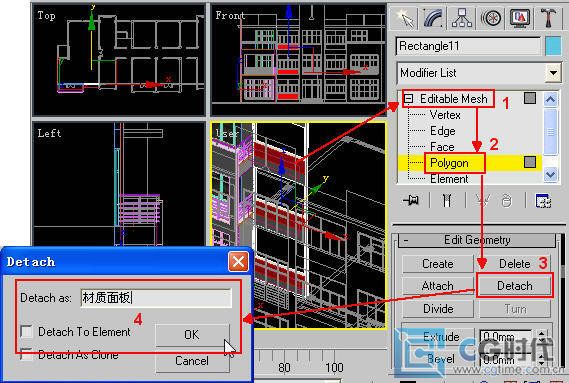This screenshot has height=383, width=569.
Task: Click the Turn button
Action: coord(515,309)
